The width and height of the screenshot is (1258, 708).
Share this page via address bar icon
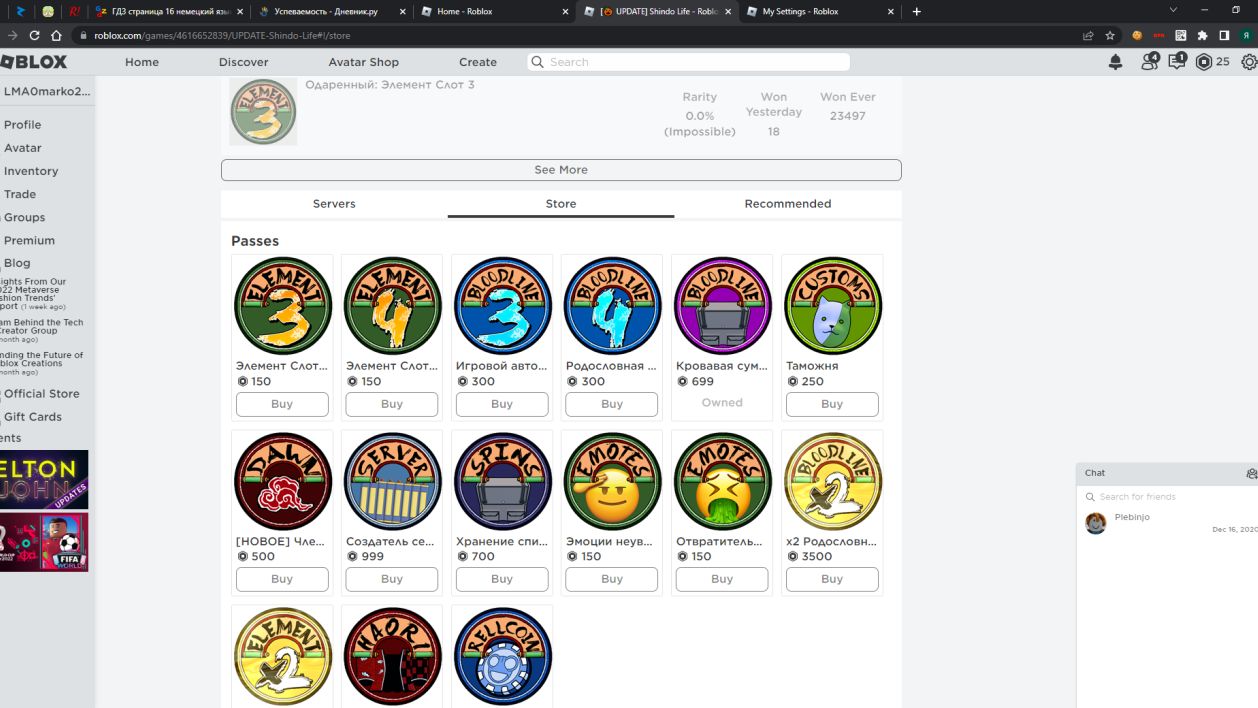pyautogui.click(x=1088, y=35)
